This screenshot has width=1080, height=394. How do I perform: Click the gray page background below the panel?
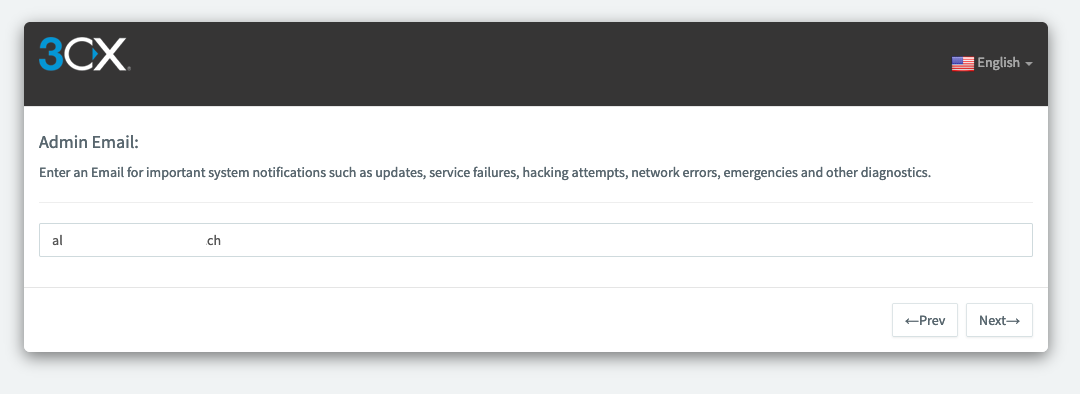(537, 375)
